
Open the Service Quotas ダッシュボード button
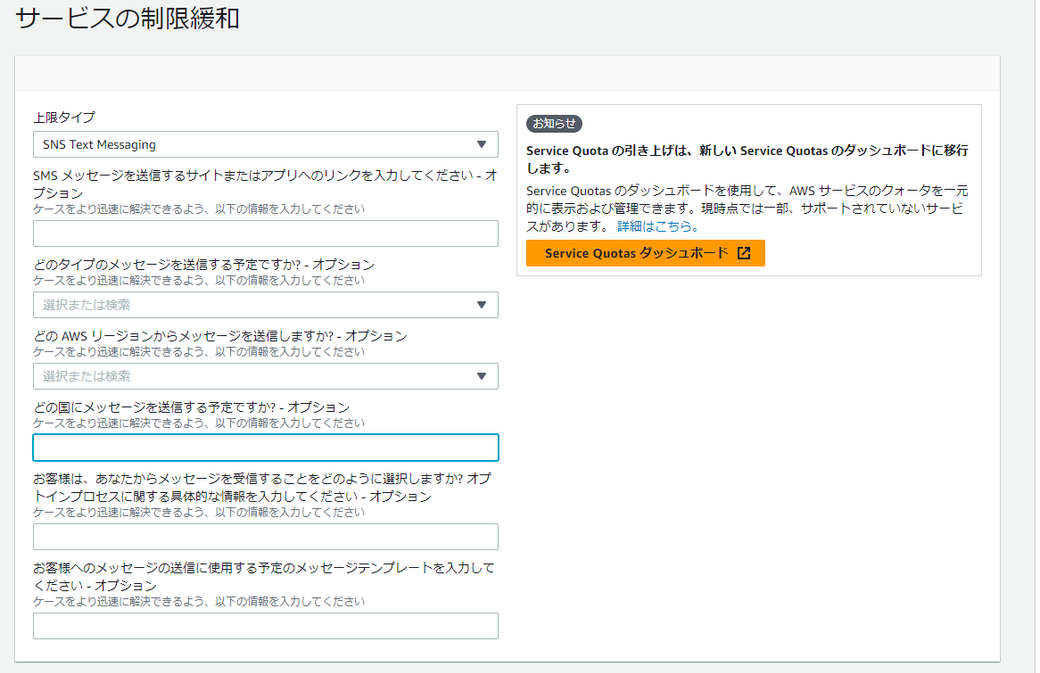pyautogui.click(x=645, y=253)
